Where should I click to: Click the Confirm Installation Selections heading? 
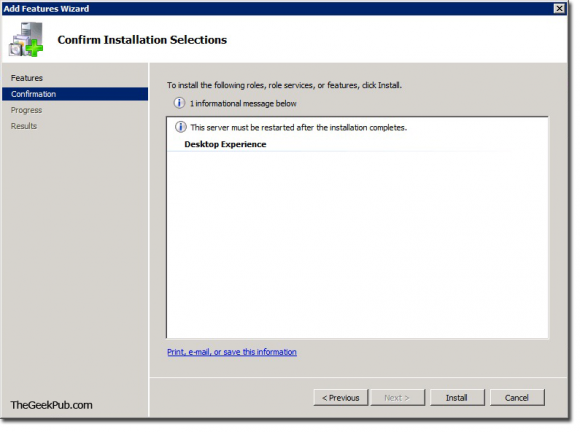pos(142,40)
